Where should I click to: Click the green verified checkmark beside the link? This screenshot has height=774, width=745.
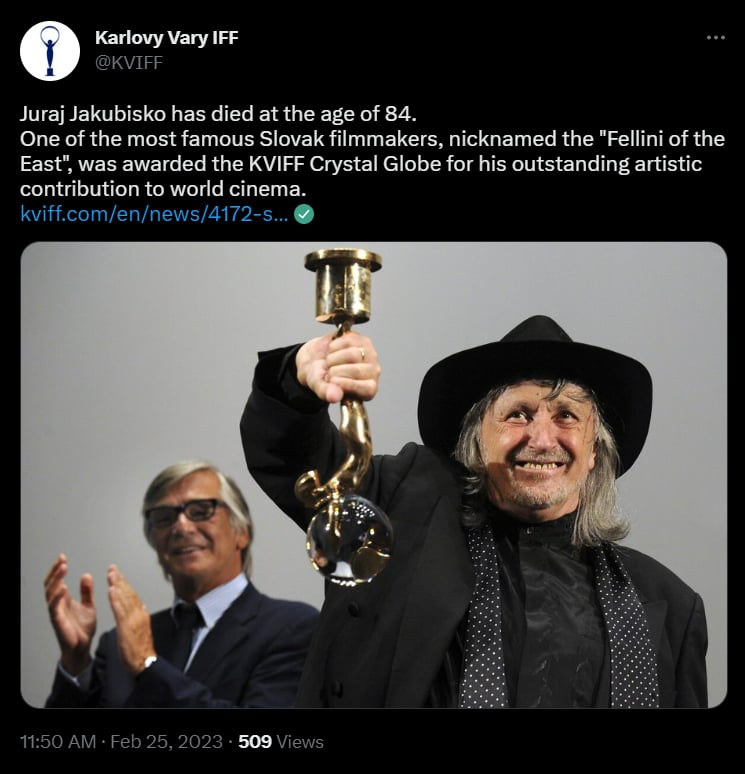pos(304,215)
